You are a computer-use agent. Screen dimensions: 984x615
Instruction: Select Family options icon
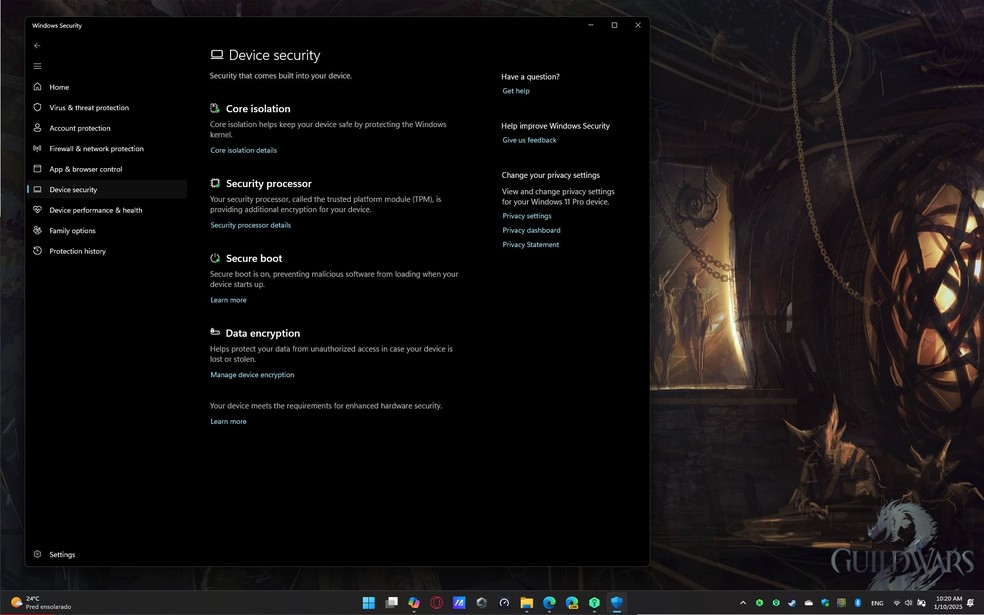coord(38,230)
